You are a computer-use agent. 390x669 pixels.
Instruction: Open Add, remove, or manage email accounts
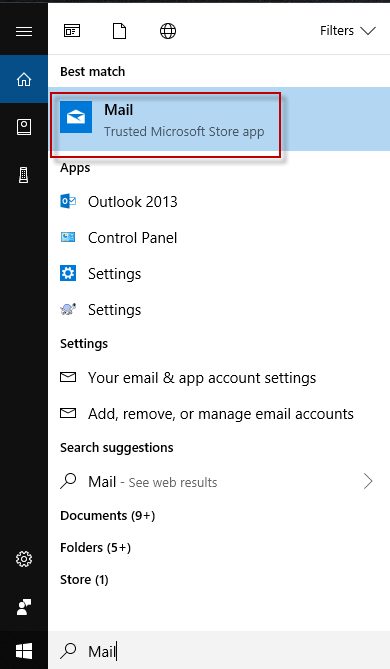219,413
